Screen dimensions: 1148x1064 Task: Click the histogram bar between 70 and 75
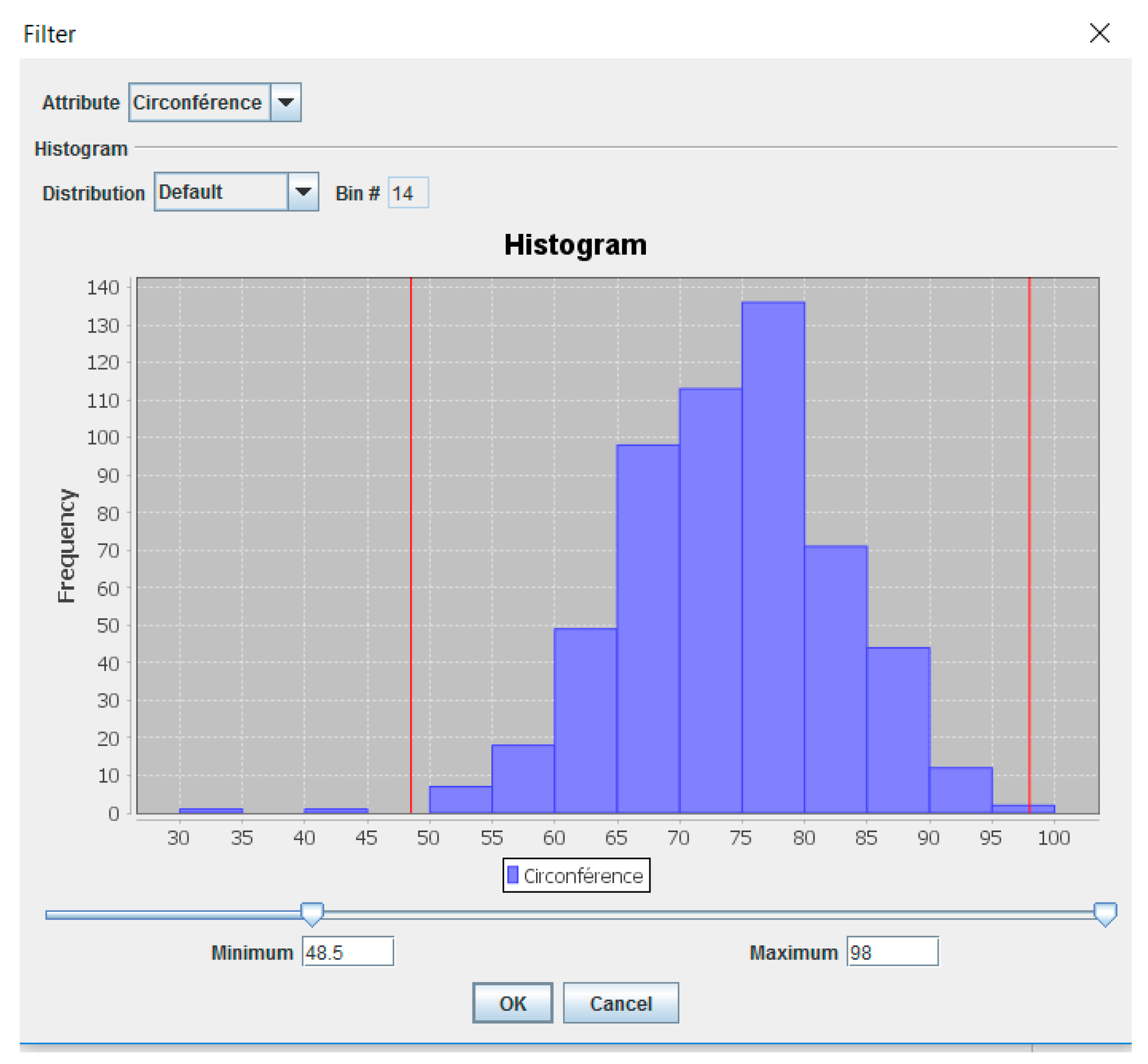710,601
